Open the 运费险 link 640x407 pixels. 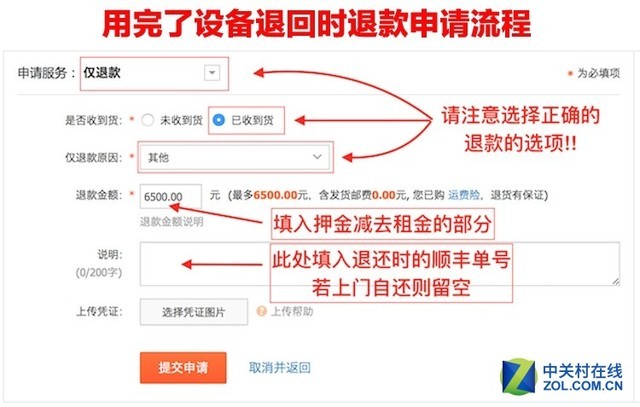click(464, 195)
